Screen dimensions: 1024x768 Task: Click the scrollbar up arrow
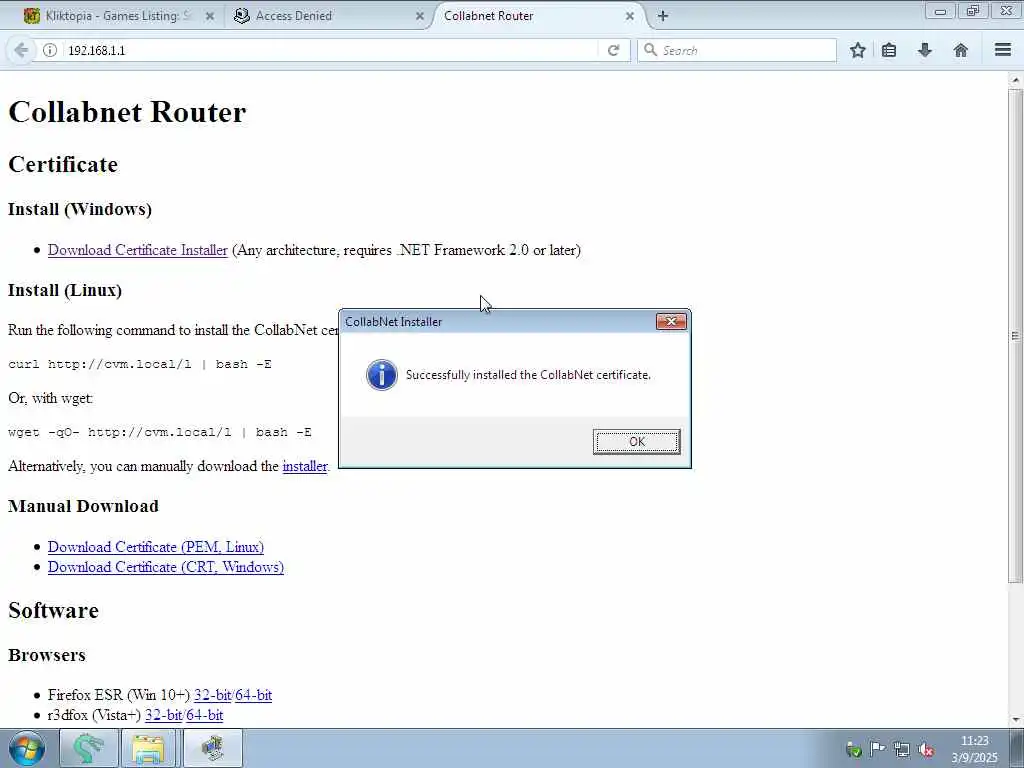pyautogui.click(x=1015, y=80)
